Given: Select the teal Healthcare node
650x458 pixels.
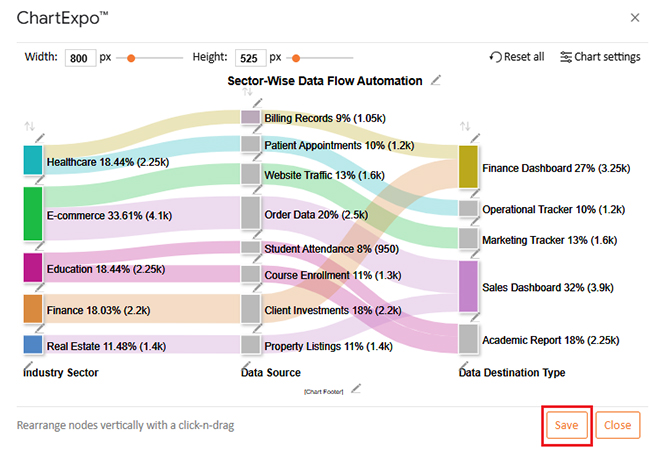Looking at the screenshot, I should (x=32, y=160).
